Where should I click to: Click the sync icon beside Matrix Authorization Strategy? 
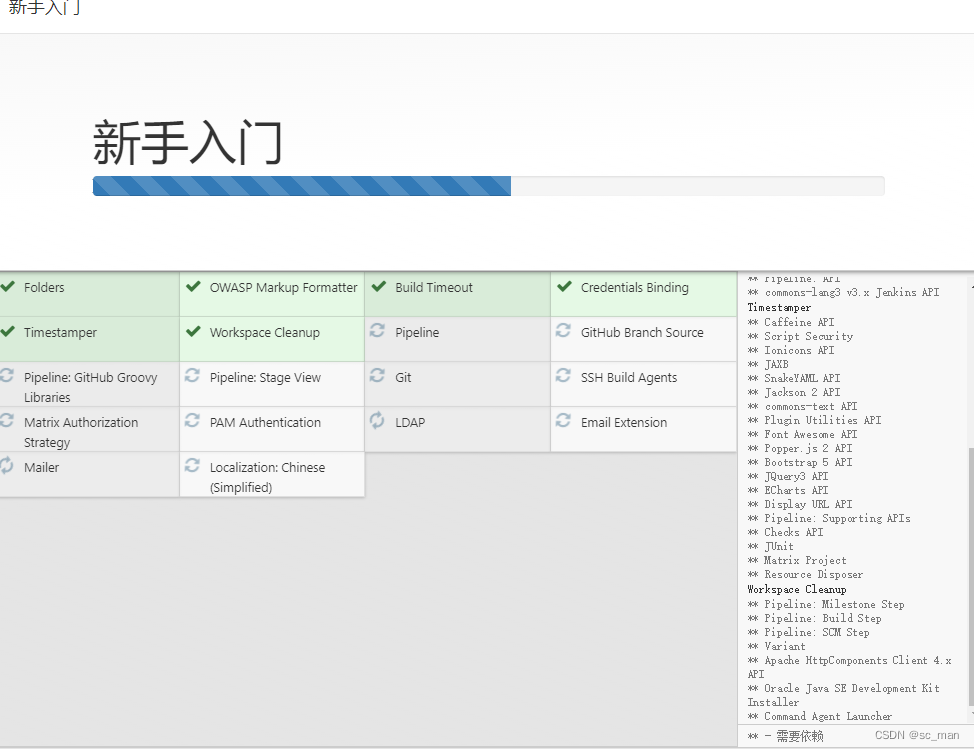click(x=6, y=421)
